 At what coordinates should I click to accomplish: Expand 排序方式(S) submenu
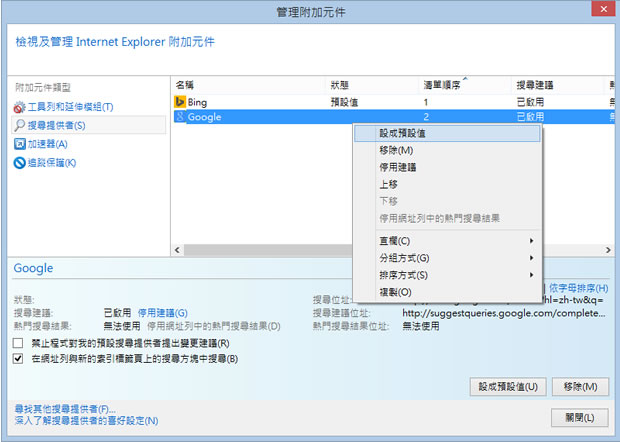click(x=447, y=275)
